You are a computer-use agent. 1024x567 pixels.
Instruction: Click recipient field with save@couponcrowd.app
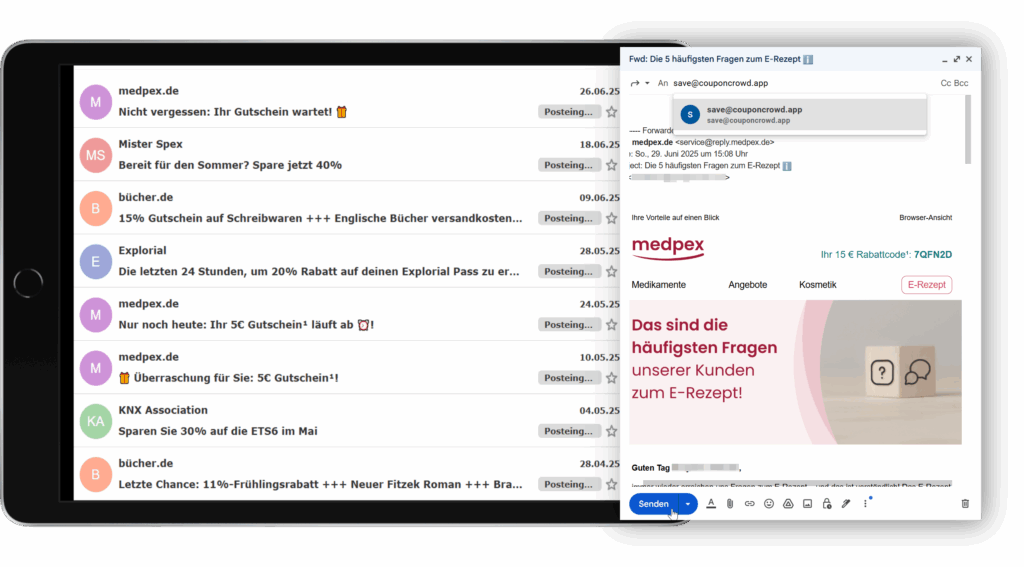[x=721, y=83]
